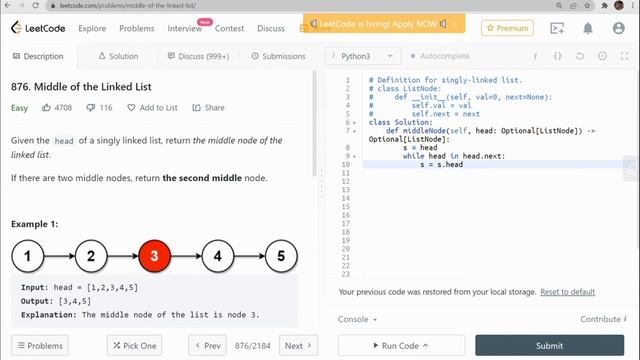Click the red node 3 in the diagram
640x360 pixels.
(154, 256)
